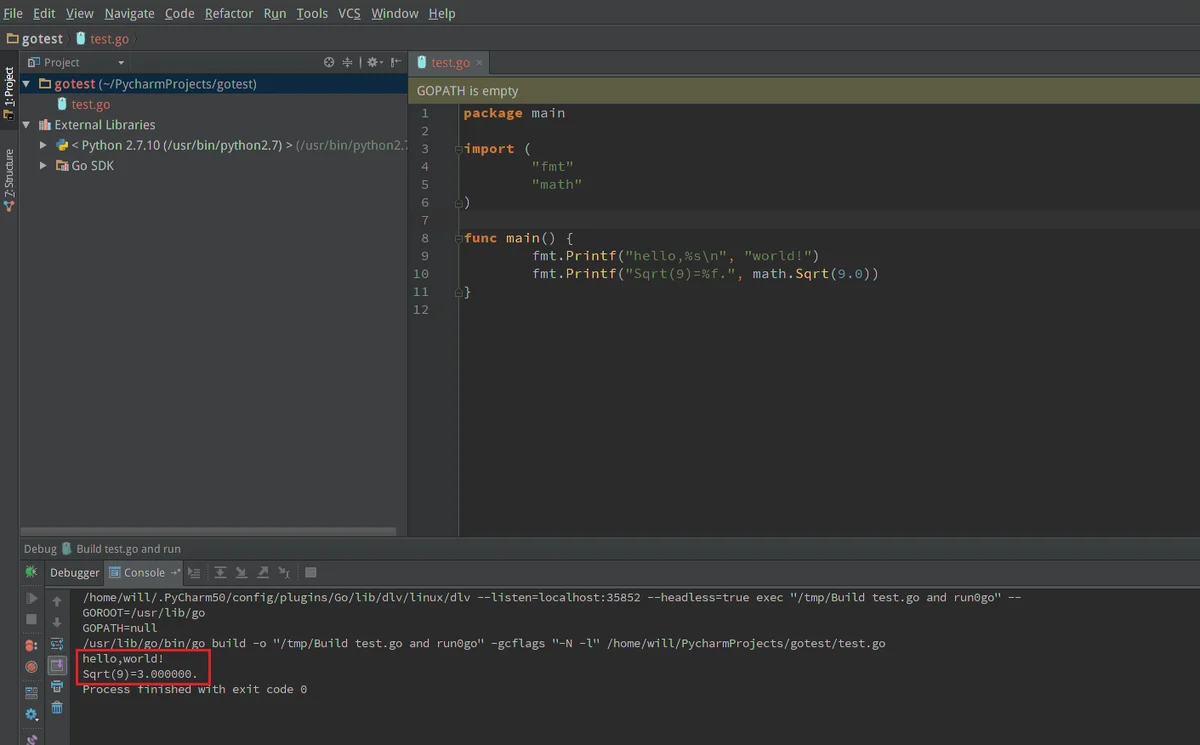Open the Refactor menu
The image size is (1200, 745).
[x=229, y=13]
